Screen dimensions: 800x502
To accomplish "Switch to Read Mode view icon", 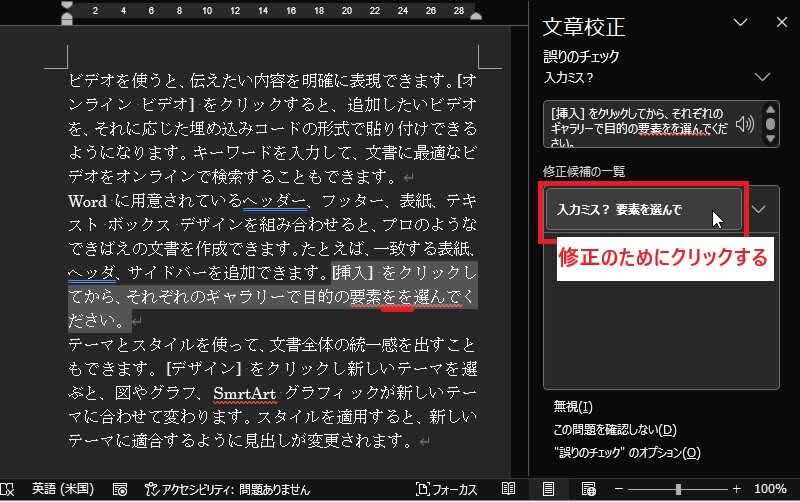I will [509, 489].
